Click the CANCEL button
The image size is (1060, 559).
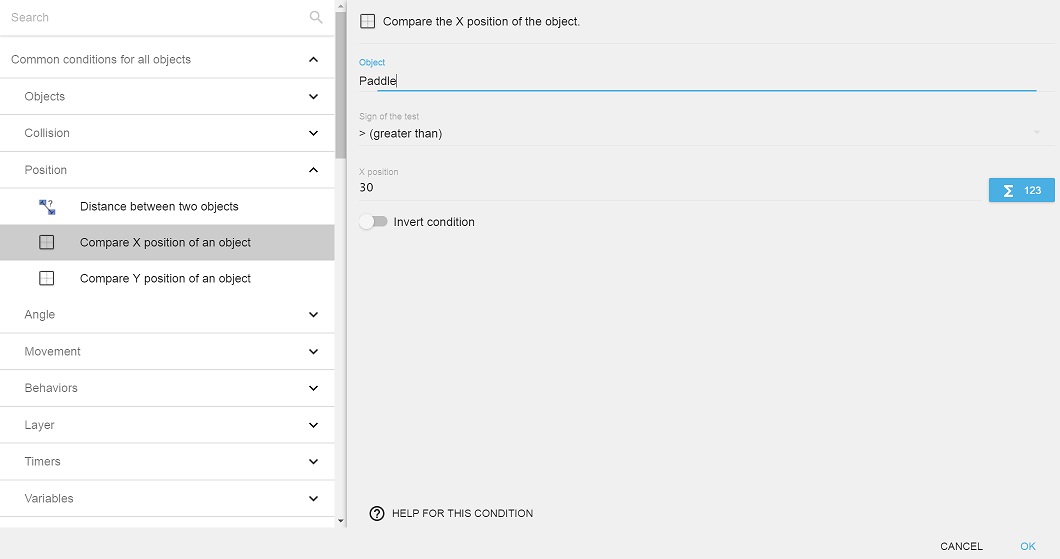(x=961, y=546)
